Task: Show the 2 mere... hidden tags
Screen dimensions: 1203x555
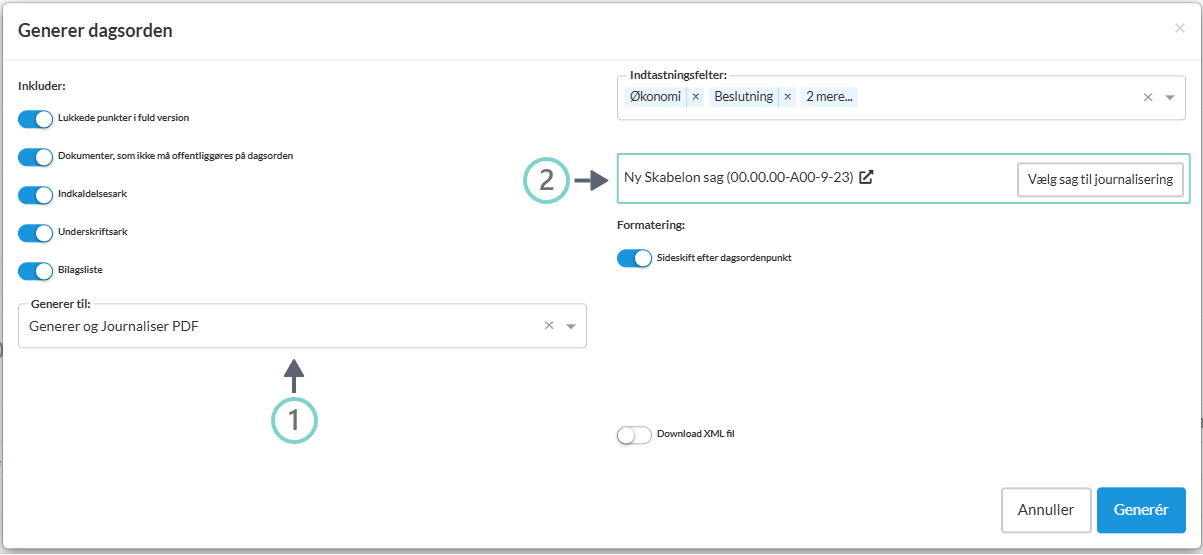Action: 831,97
